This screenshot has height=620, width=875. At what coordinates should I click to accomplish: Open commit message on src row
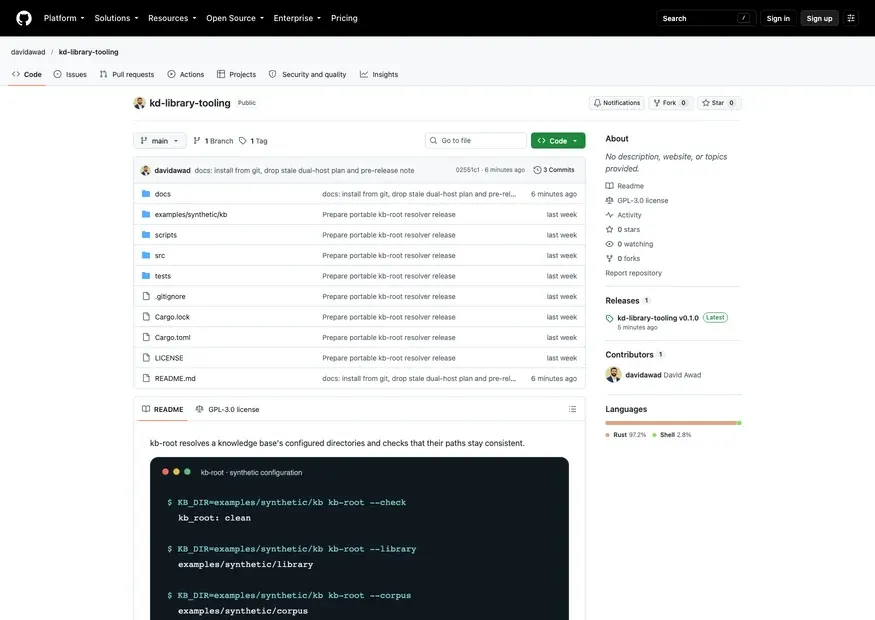coord(388,256)
